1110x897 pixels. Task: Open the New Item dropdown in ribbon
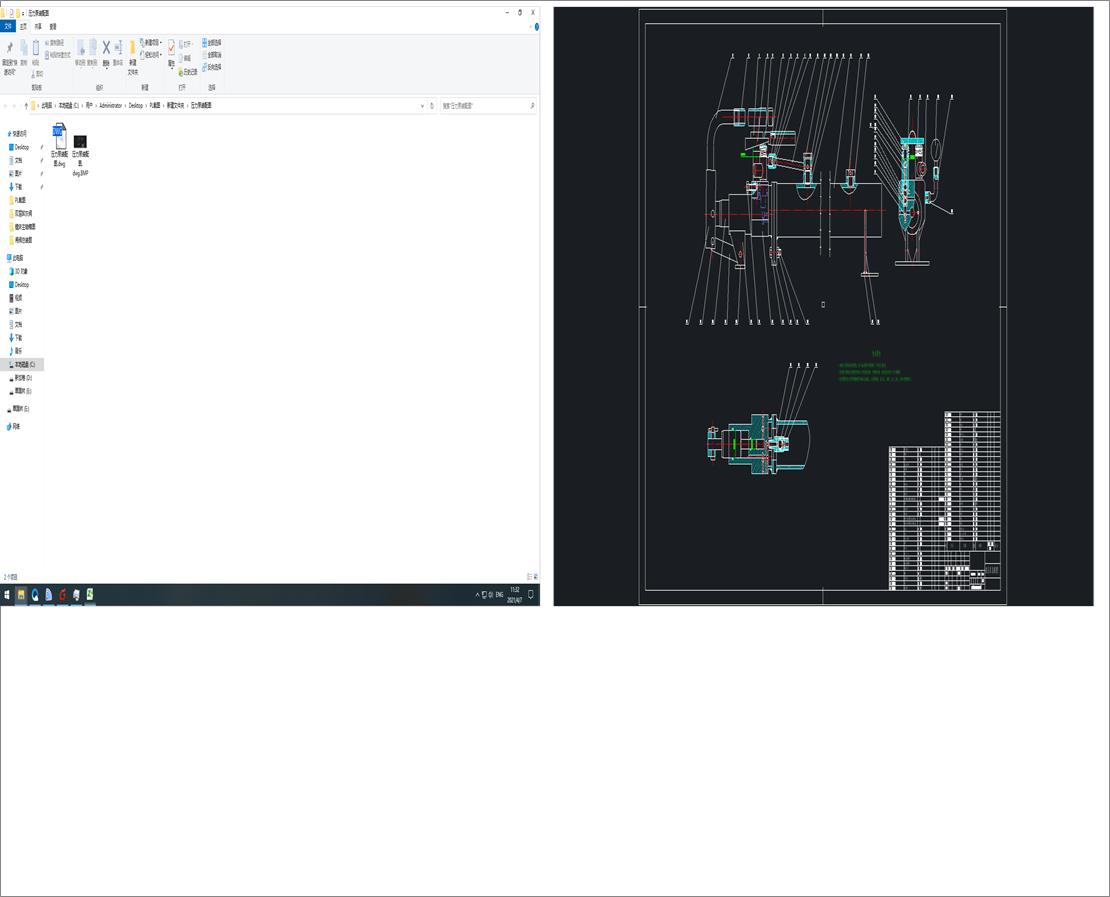coord(152,43)
